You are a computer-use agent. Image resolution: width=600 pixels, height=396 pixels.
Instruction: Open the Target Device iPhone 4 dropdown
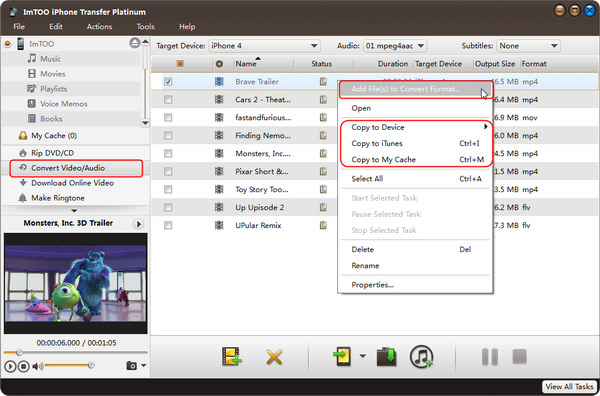click(x=264, y=46)
